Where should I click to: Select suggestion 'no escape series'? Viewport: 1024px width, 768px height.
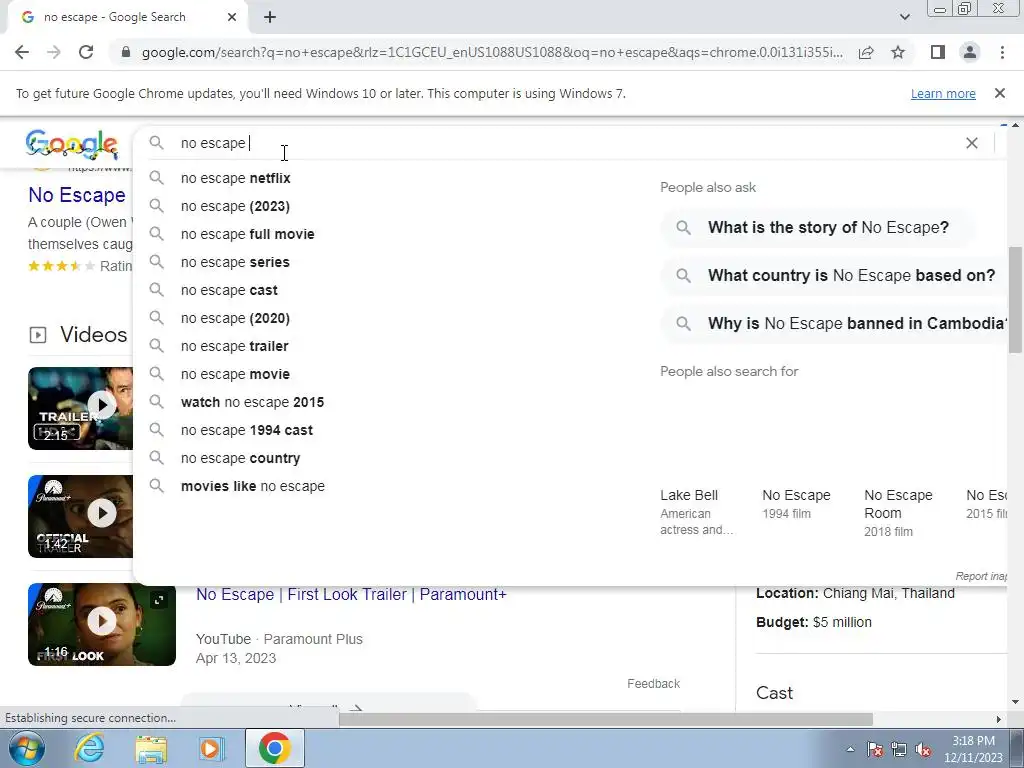[x=235, y=263]
